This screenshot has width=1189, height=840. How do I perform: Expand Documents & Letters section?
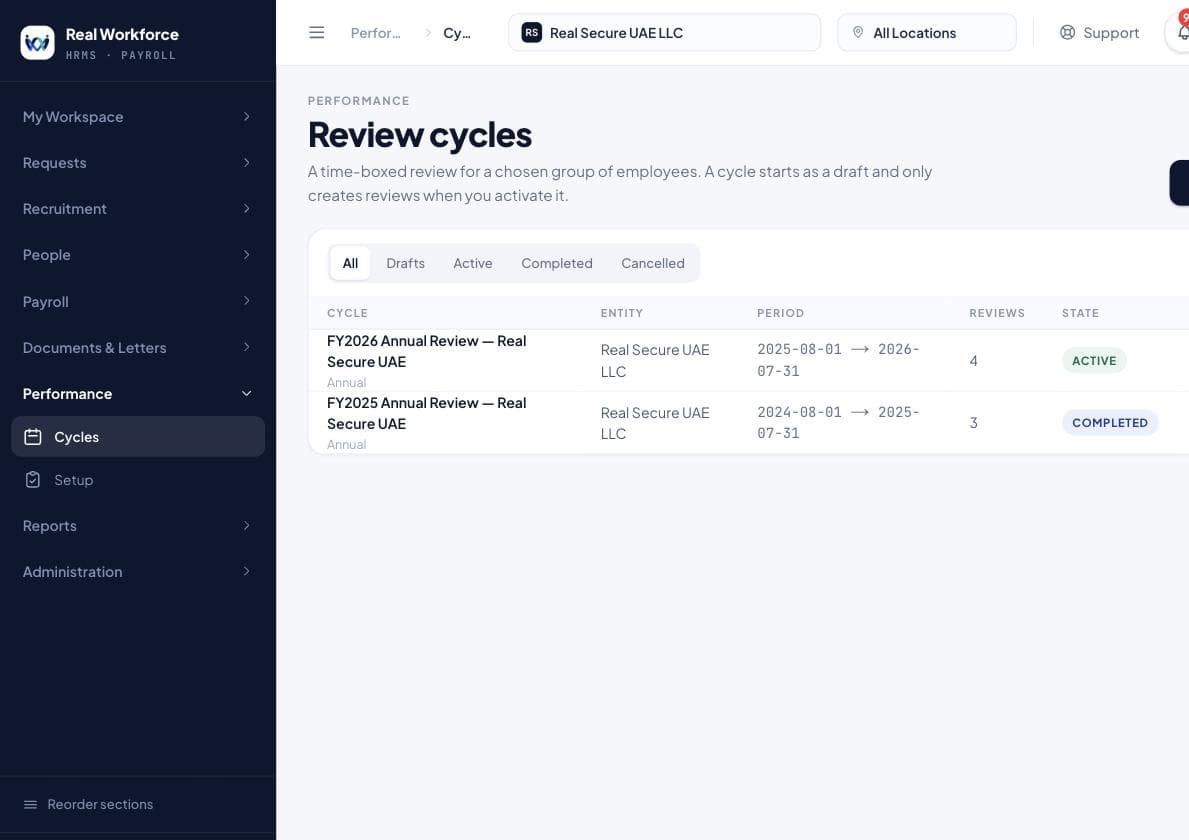point(138,348)
